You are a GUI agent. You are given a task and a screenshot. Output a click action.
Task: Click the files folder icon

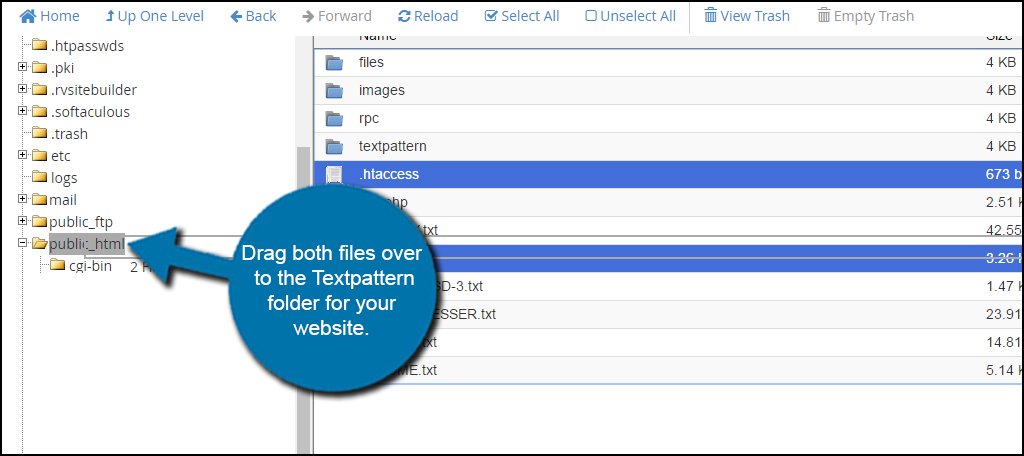(x=334, y=62)
